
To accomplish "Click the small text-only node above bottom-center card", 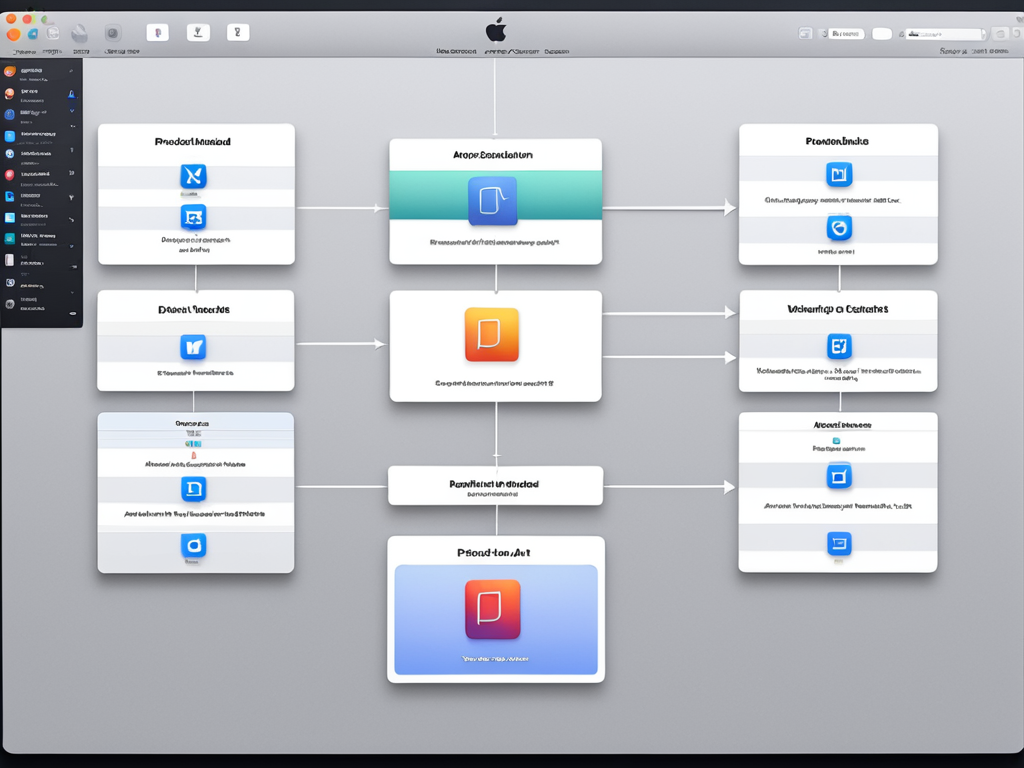I will (495, 486).
